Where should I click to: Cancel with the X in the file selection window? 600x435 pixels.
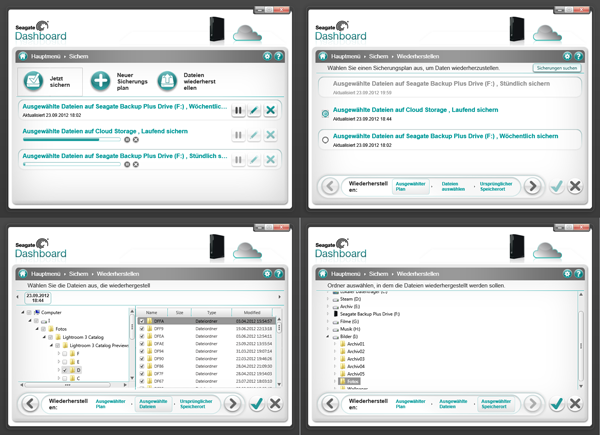coord(275,404)
